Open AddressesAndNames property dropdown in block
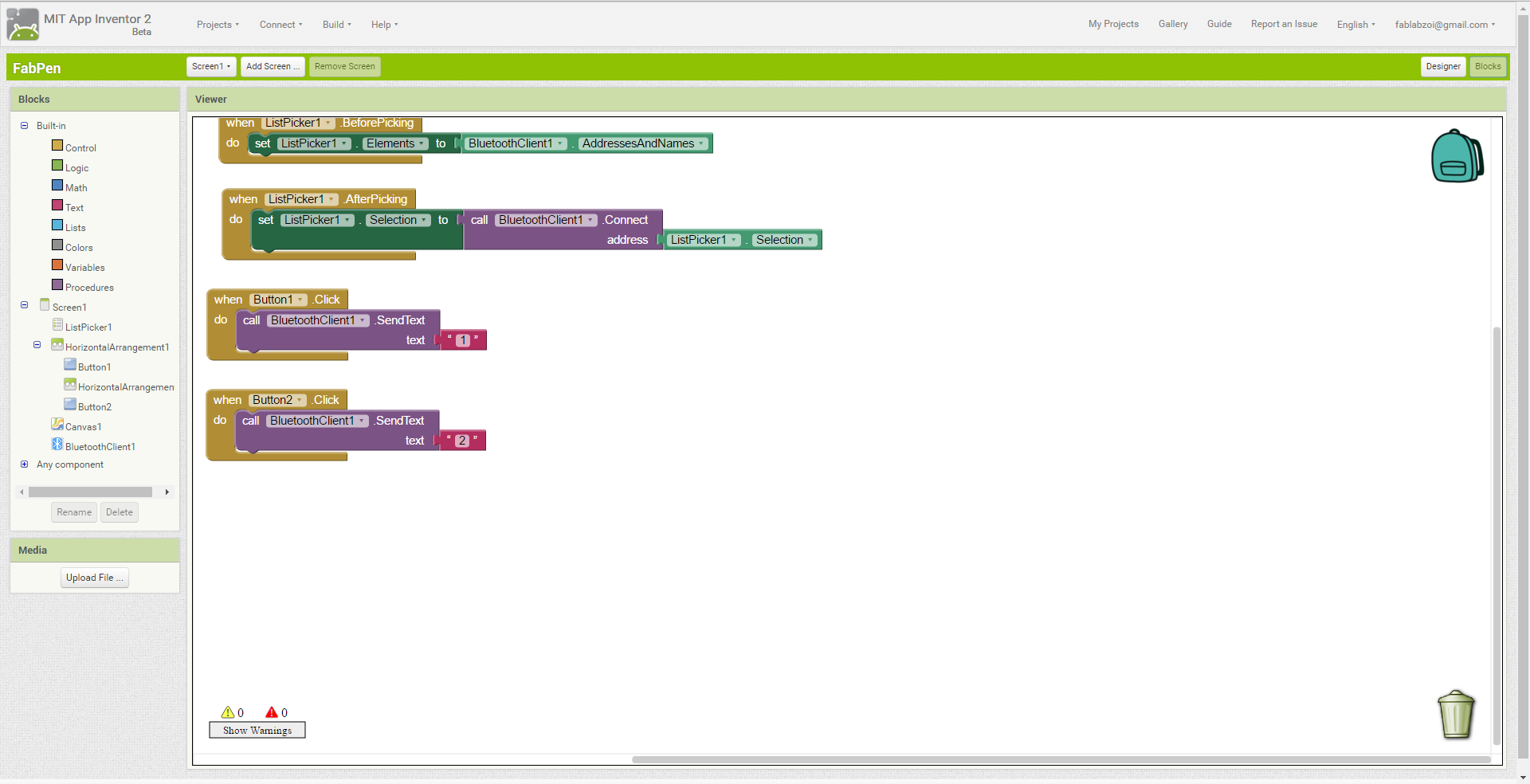Viewport: 1530px width, 784px height. click(643, 143)
